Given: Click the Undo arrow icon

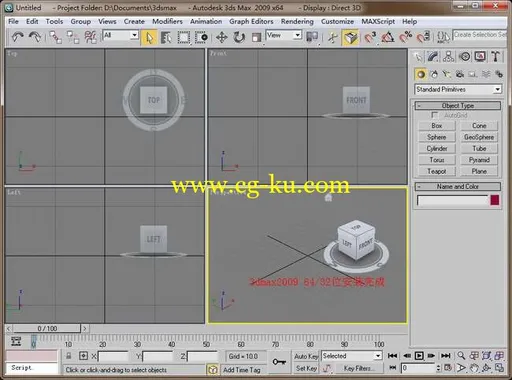Looking at the screenshot, I should [x=17, y=37].
